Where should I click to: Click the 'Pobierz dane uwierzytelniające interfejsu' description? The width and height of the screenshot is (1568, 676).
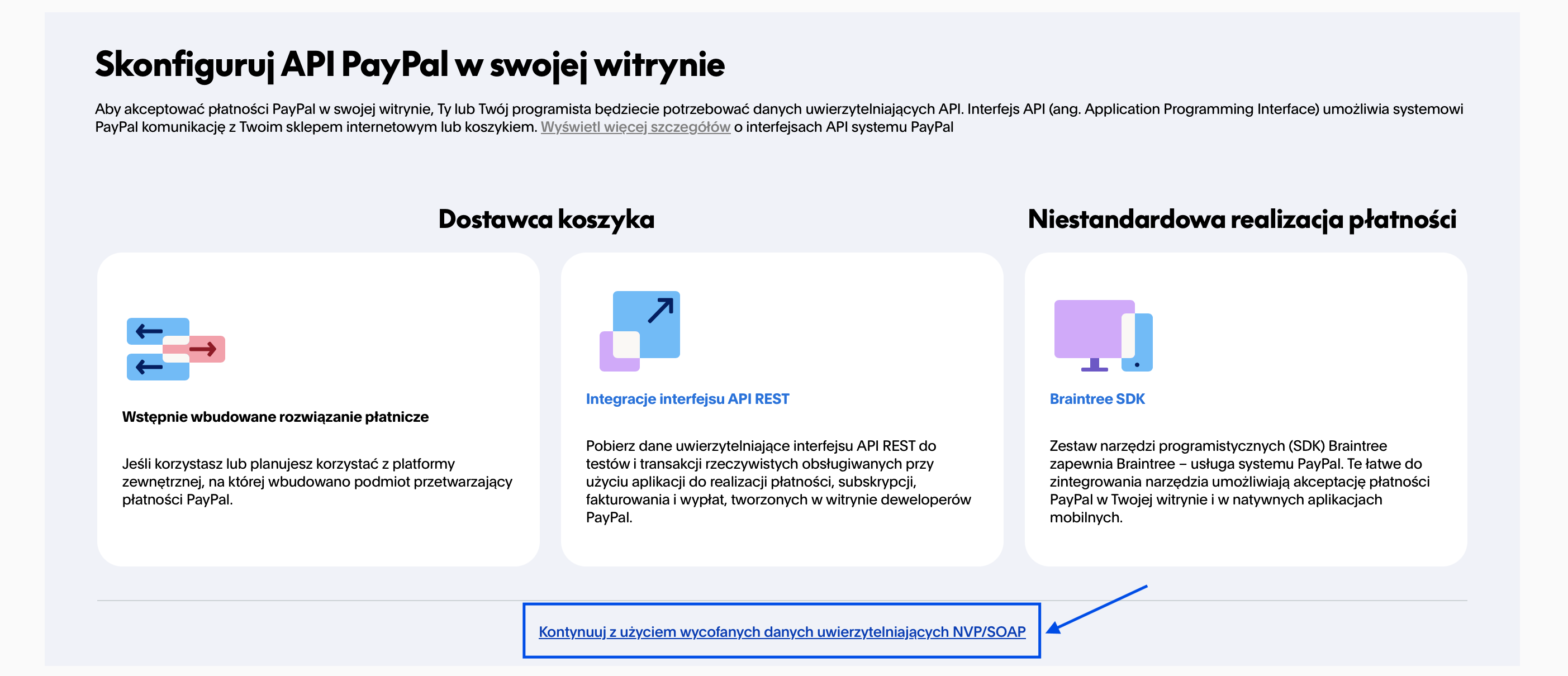(778, 481)
